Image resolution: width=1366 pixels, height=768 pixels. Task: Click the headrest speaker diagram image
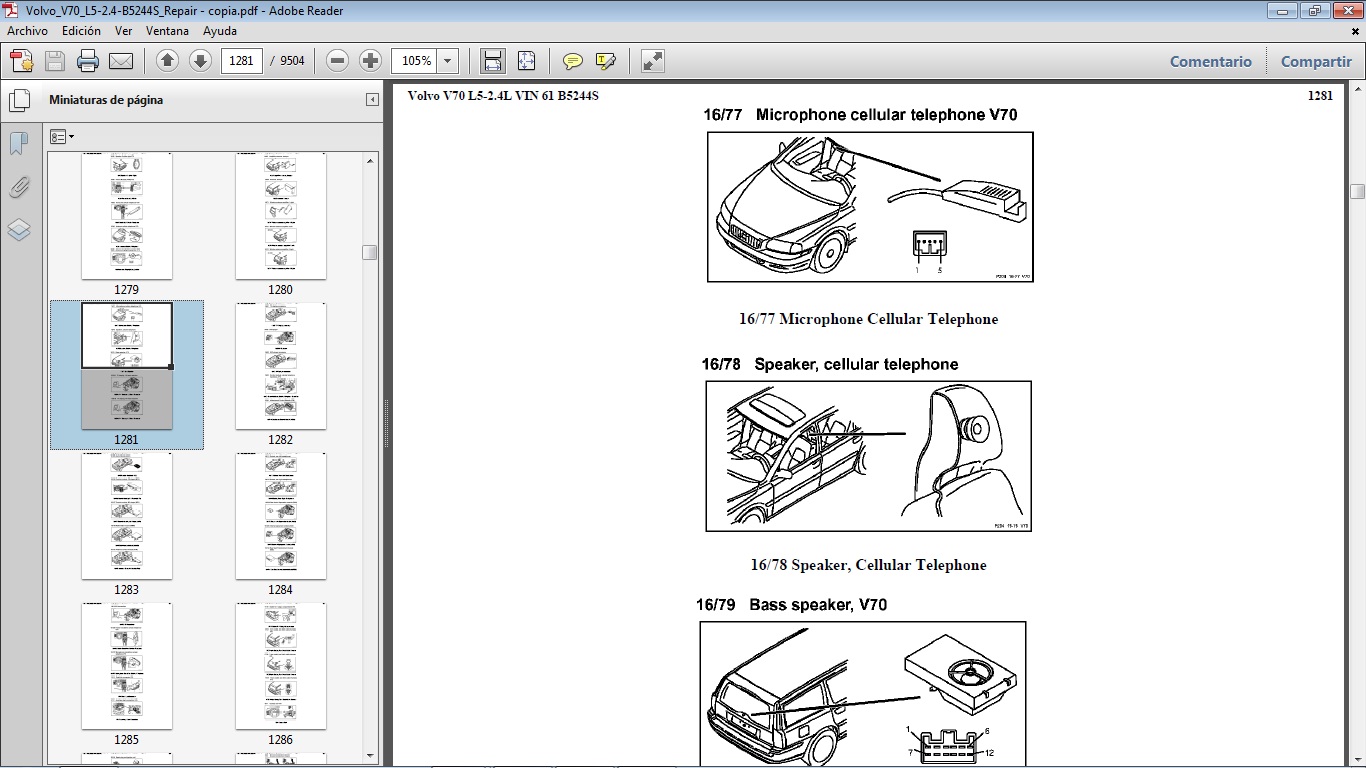coord(868,456)
